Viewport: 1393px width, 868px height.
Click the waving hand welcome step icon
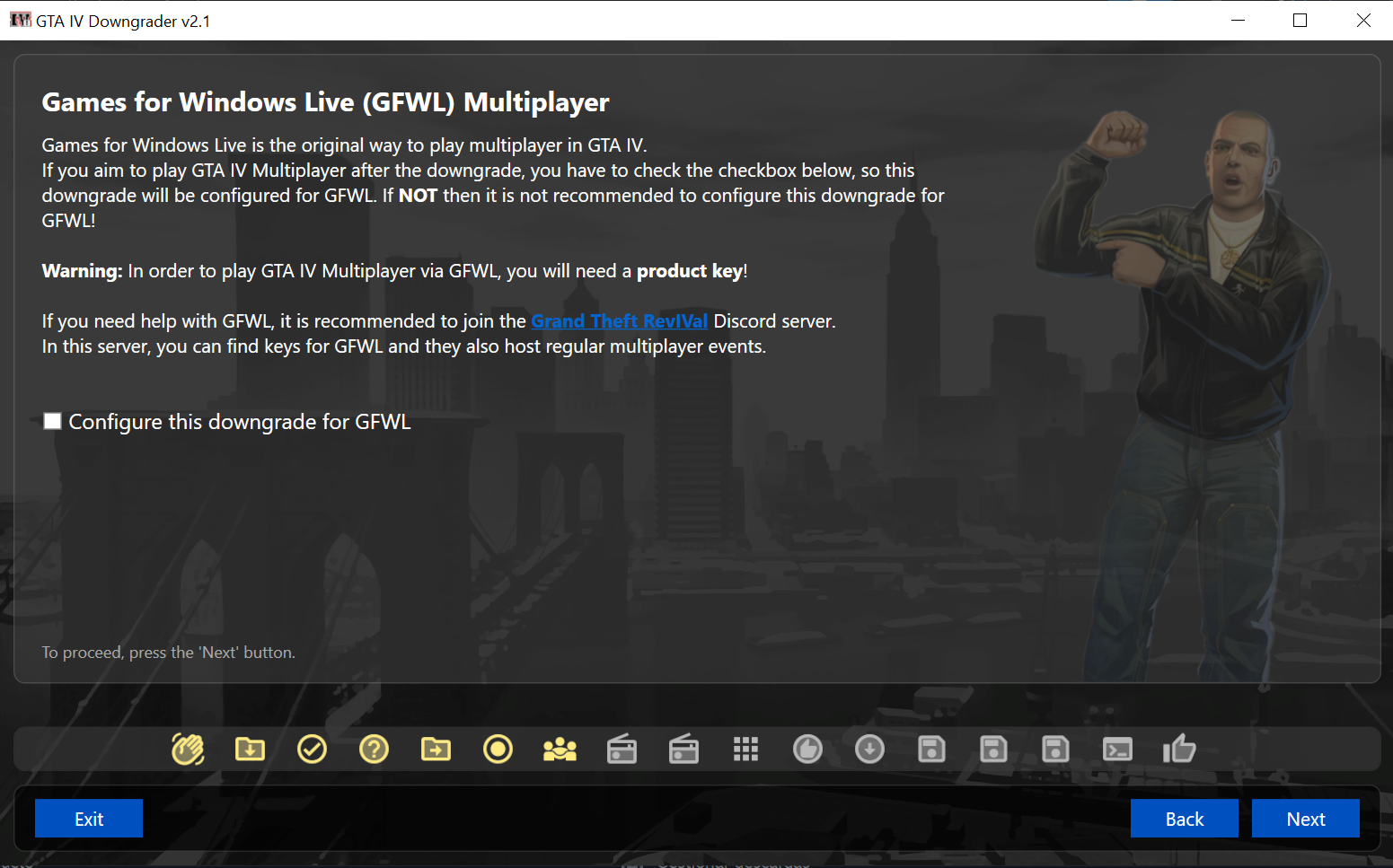(188, 749)
